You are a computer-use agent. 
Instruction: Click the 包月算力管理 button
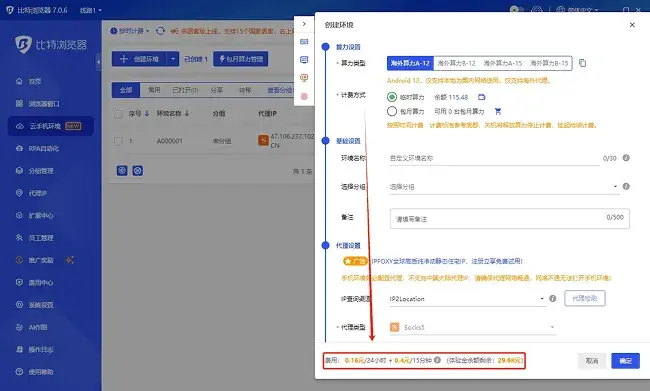coord(240,59)
